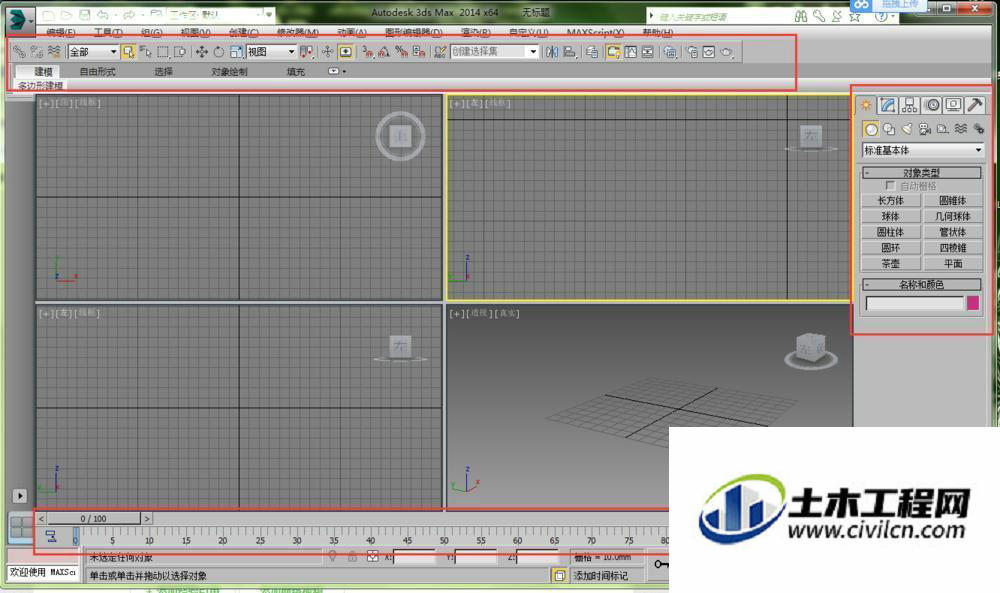The height and width of the screenshot is (593, 1000).
Task: Open the Display command panel tab
Action: 953,105
